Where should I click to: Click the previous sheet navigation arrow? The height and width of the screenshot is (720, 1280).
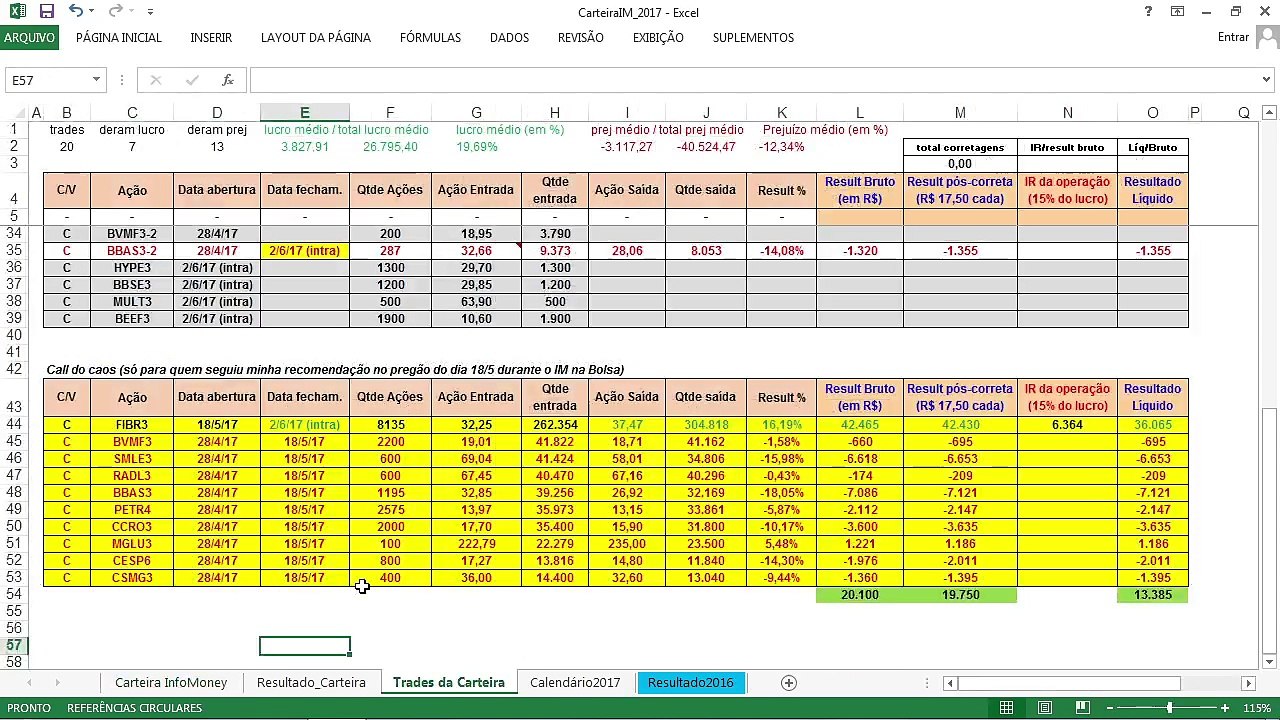(29, 683)
